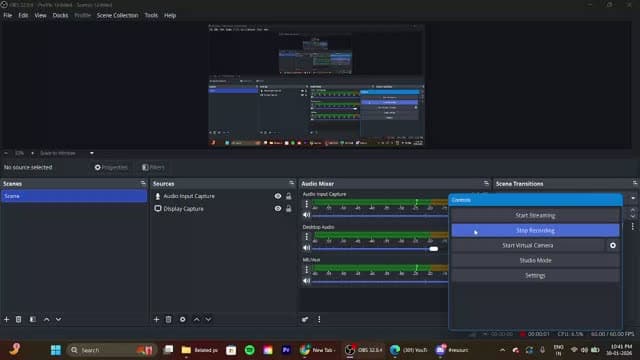Toggle Studio Mode in Controls
This screenshot has height=360, width=640.
(x=535, y=260)
